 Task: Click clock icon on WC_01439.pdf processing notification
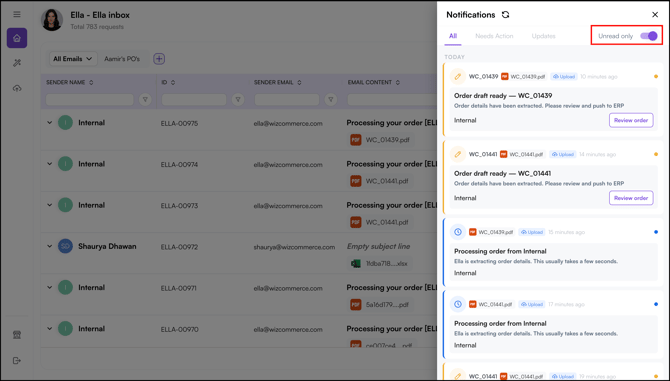pyautogui.click(x=458, y=232)
